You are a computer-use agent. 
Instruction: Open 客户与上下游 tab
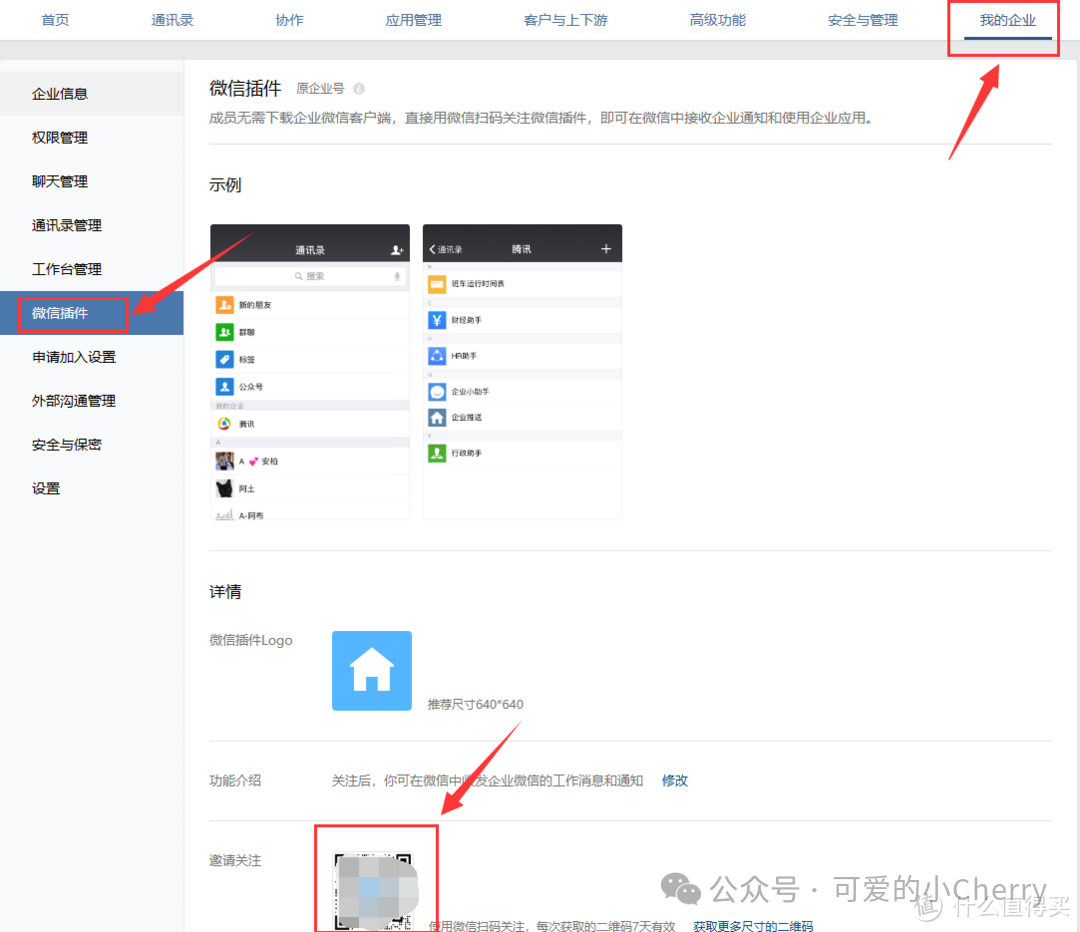pos(565,20)
